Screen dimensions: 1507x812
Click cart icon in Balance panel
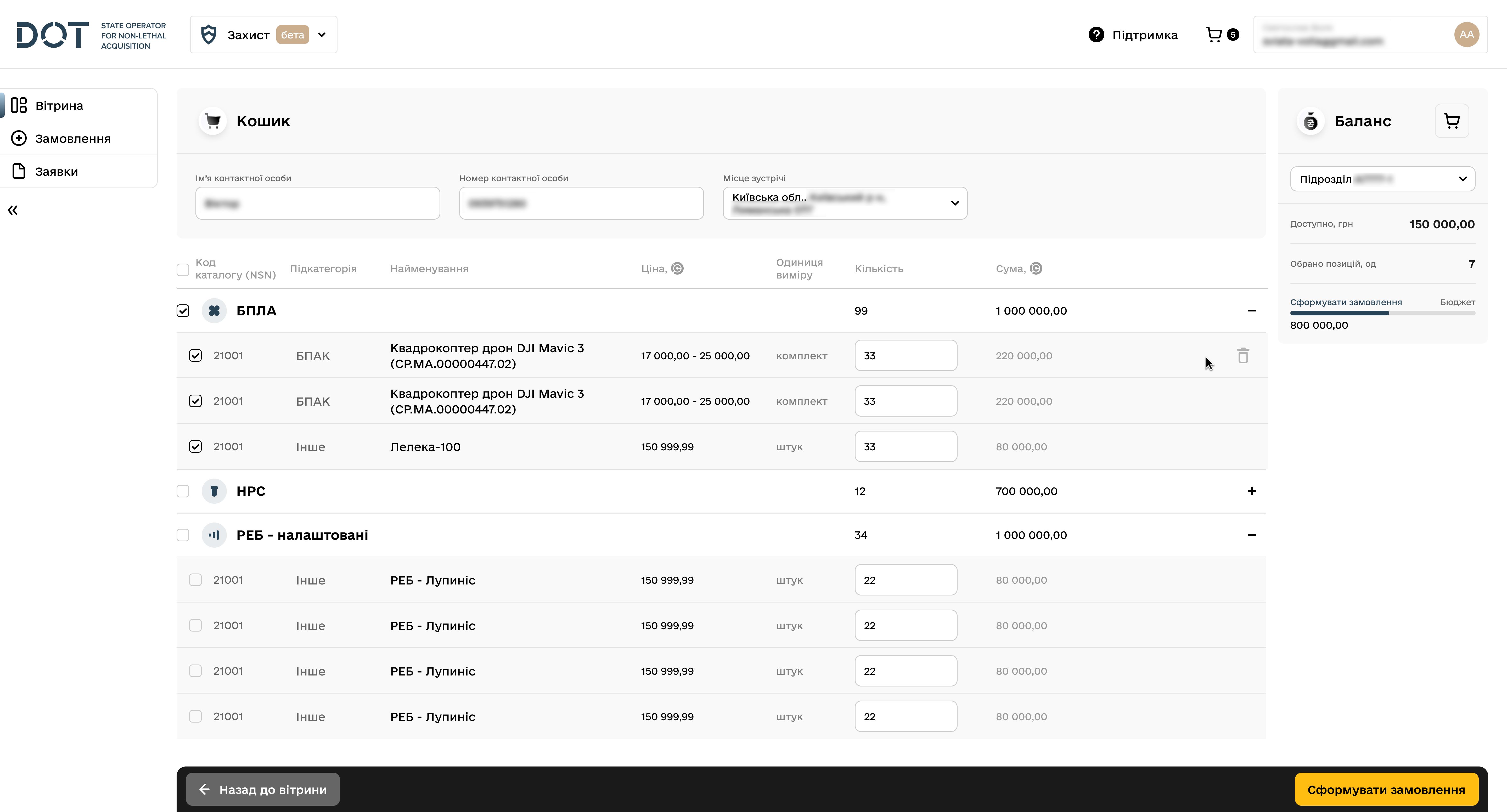(x=1452, y=121)
